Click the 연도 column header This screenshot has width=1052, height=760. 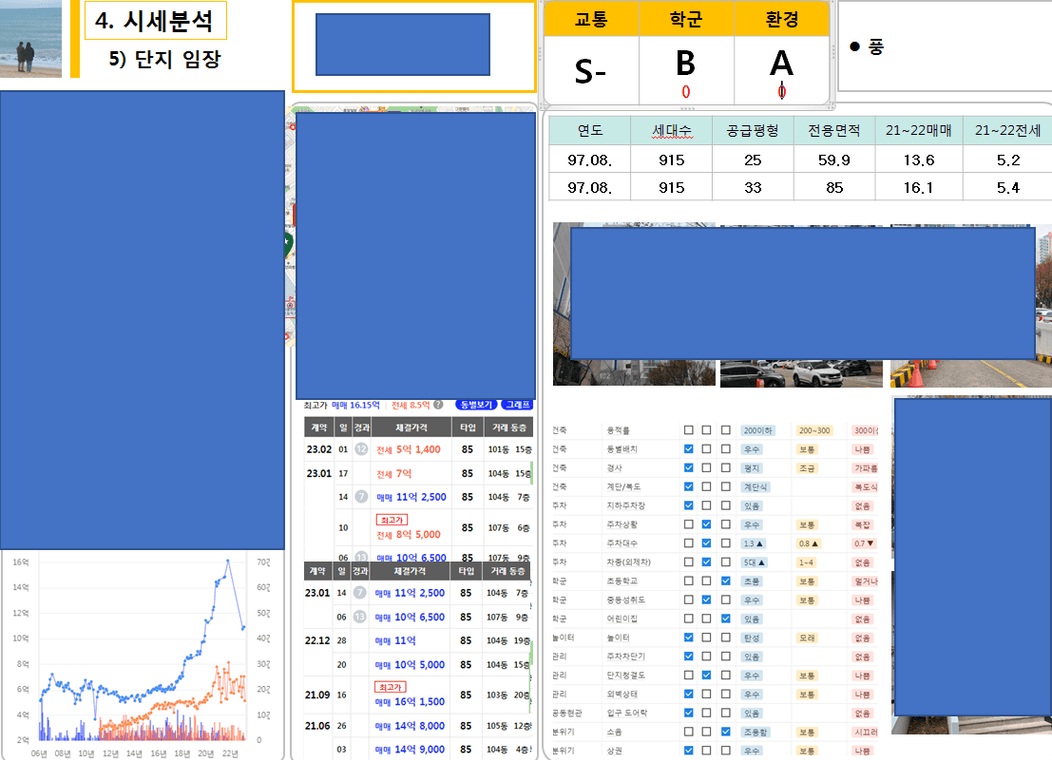590,131
